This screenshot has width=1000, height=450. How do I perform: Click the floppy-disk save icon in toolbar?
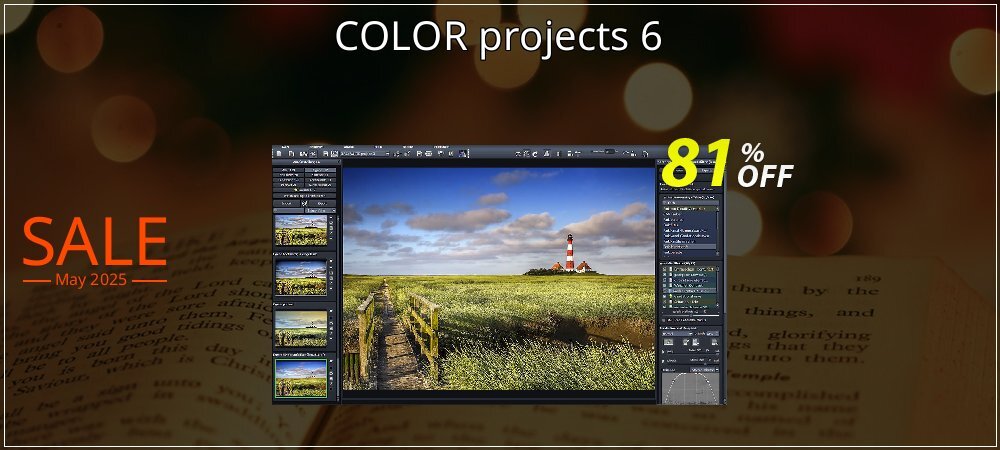[x=325, y=154]
